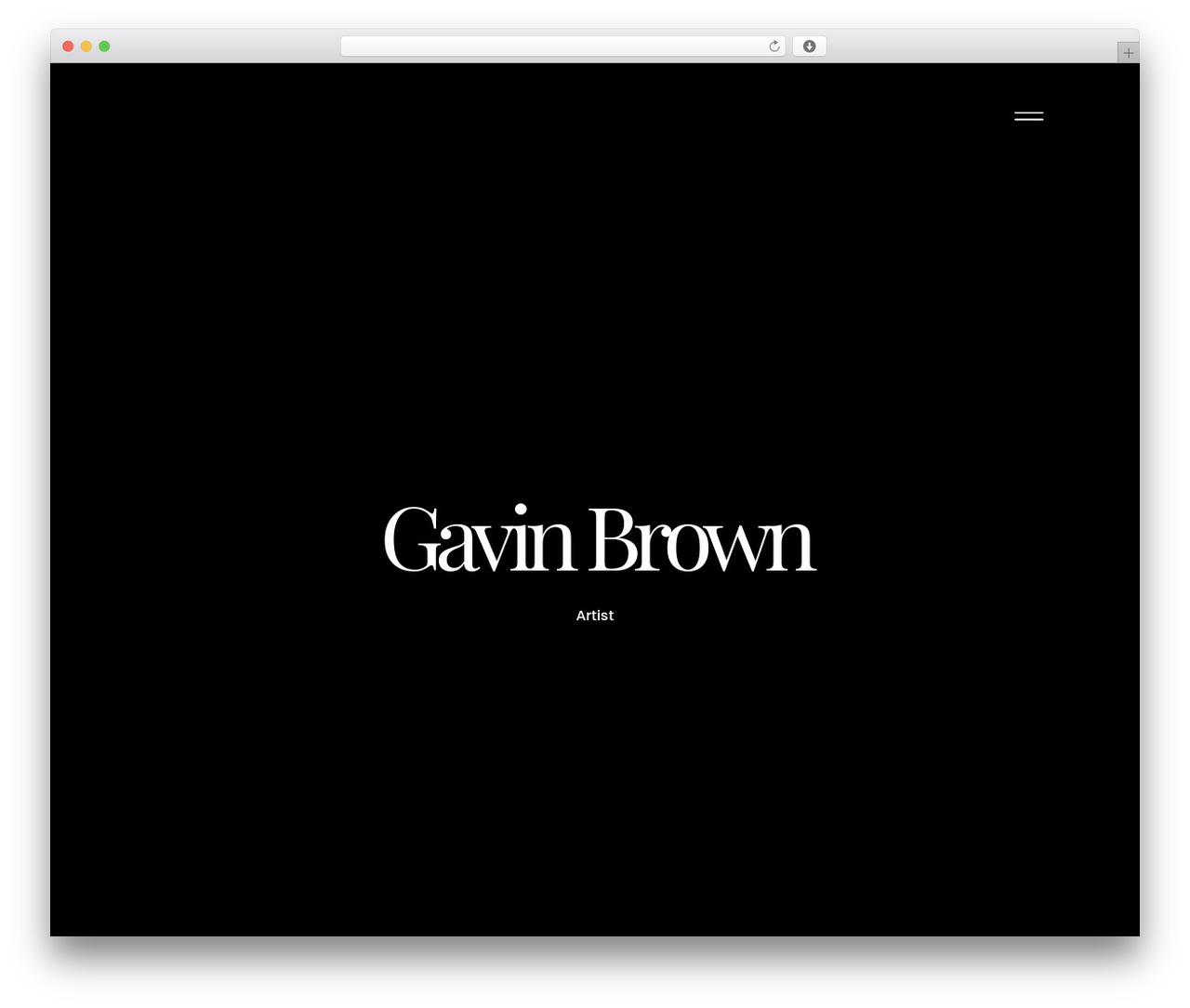Minimize the window with yellow button
Image resolution: width=1190 pixels, height=1008 pixels.
click(x=86, y=46)
